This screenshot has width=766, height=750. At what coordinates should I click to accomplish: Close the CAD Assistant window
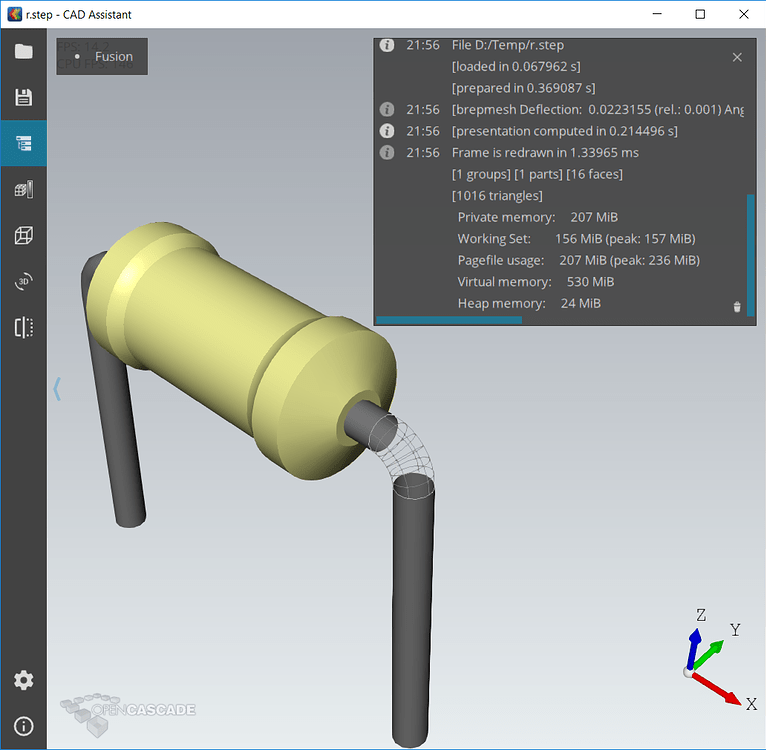[x=744, y=14]
